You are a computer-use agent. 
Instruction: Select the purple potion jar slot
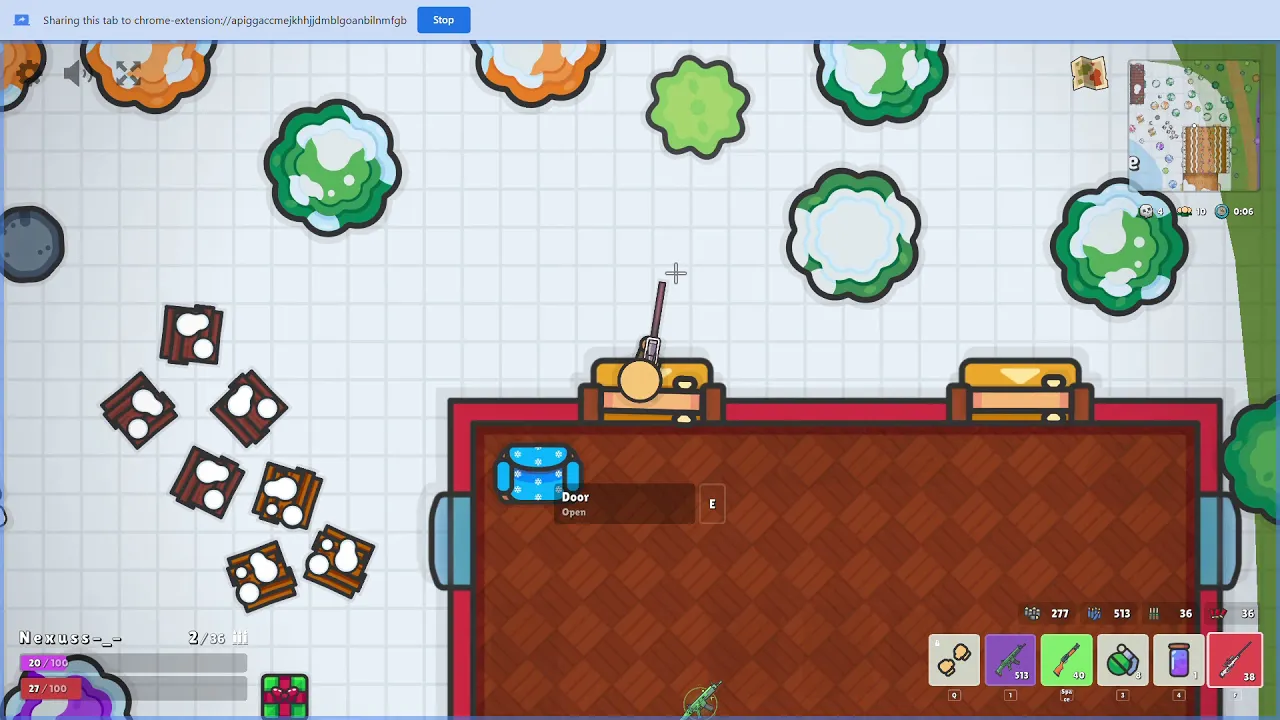(1178, 660)
